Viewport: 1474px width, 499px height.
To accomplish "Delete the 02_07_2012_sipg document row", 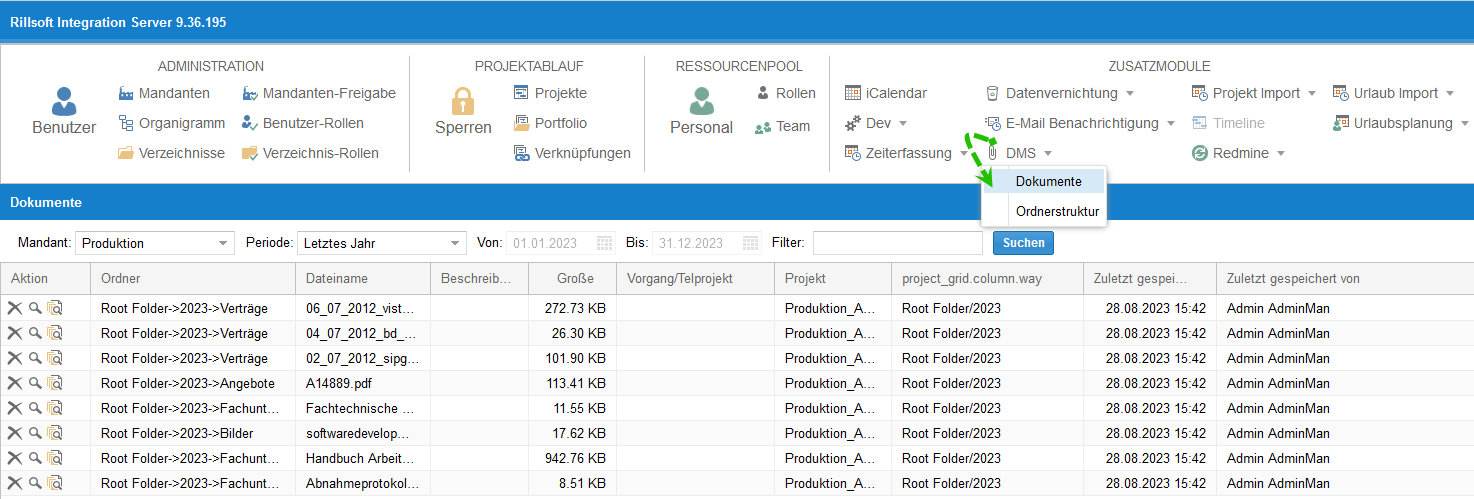I will [15, 358].
